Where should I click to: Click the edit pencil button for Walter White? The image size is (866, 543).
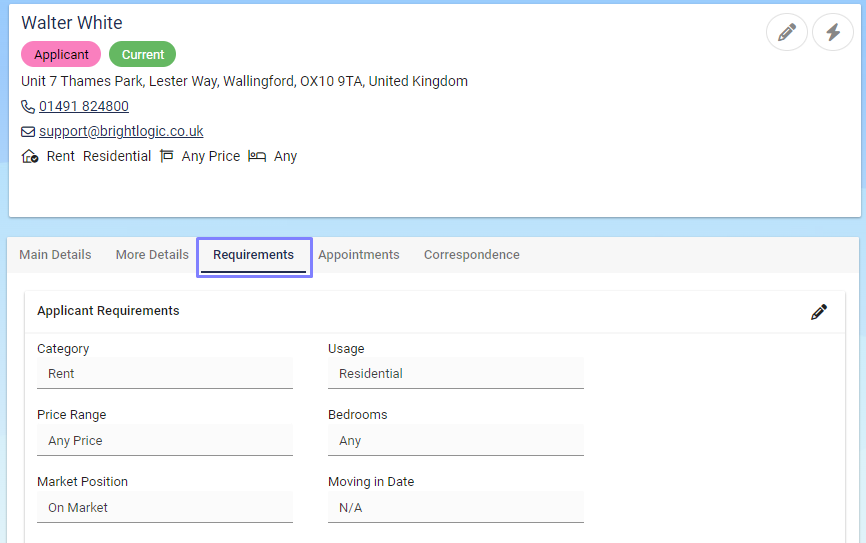point(786,32)
